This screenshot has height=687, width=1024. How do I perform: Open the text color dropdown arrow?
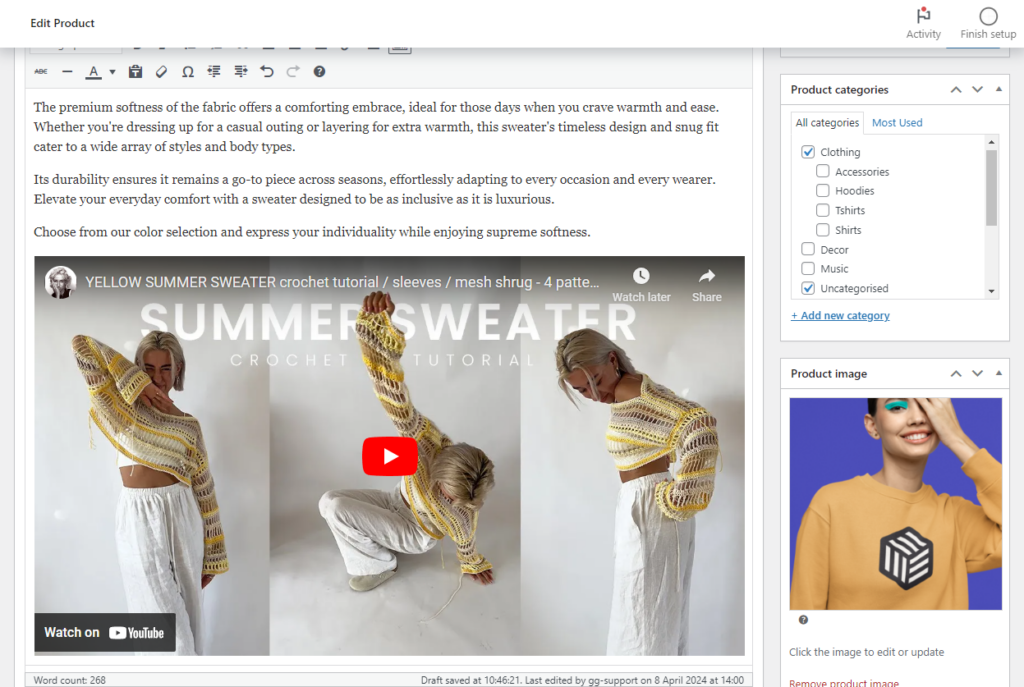coord(112,72)
